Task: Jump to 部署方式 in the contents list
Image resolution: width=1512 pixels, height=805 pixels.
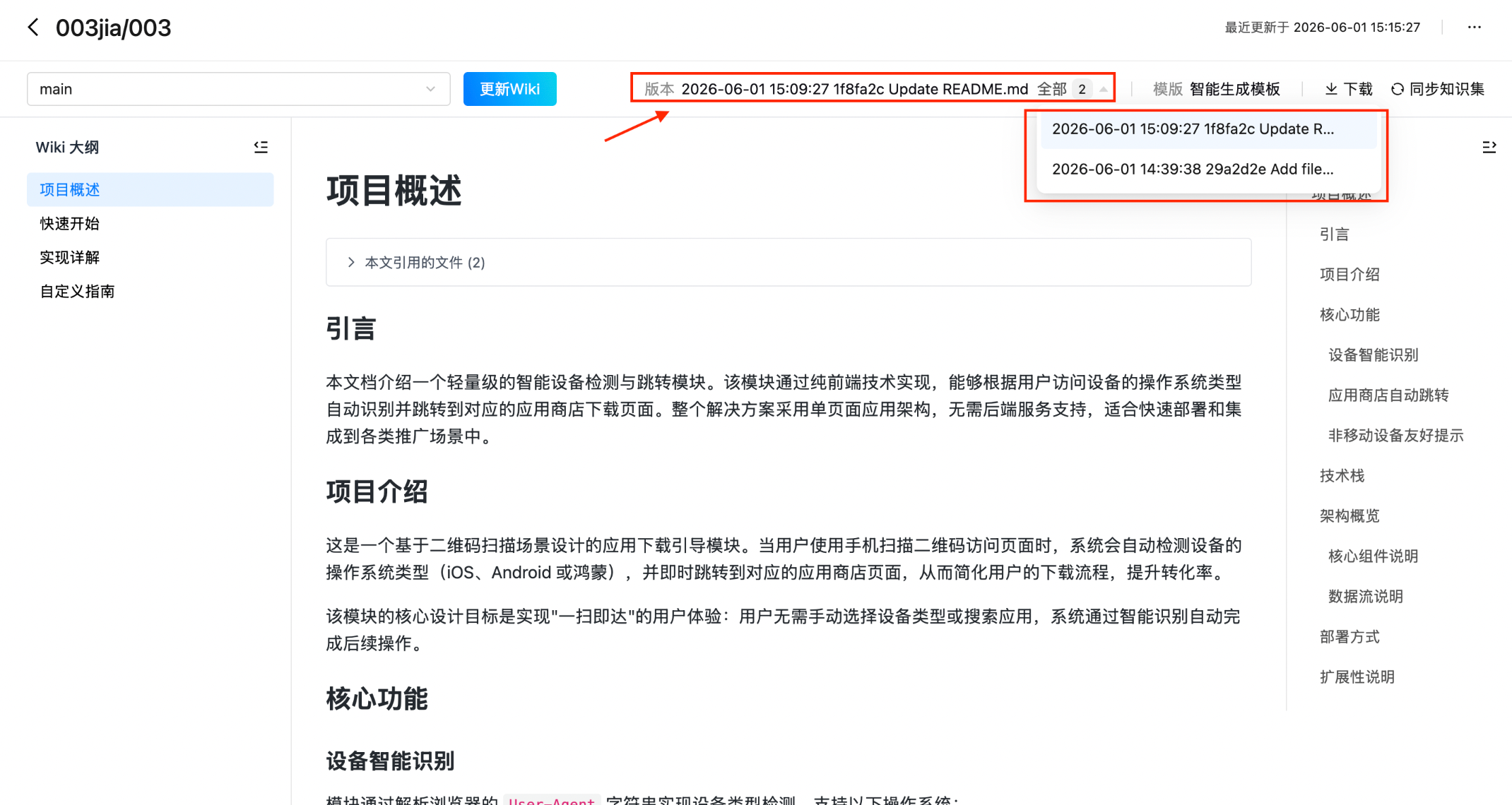Action: point(1349,637)
